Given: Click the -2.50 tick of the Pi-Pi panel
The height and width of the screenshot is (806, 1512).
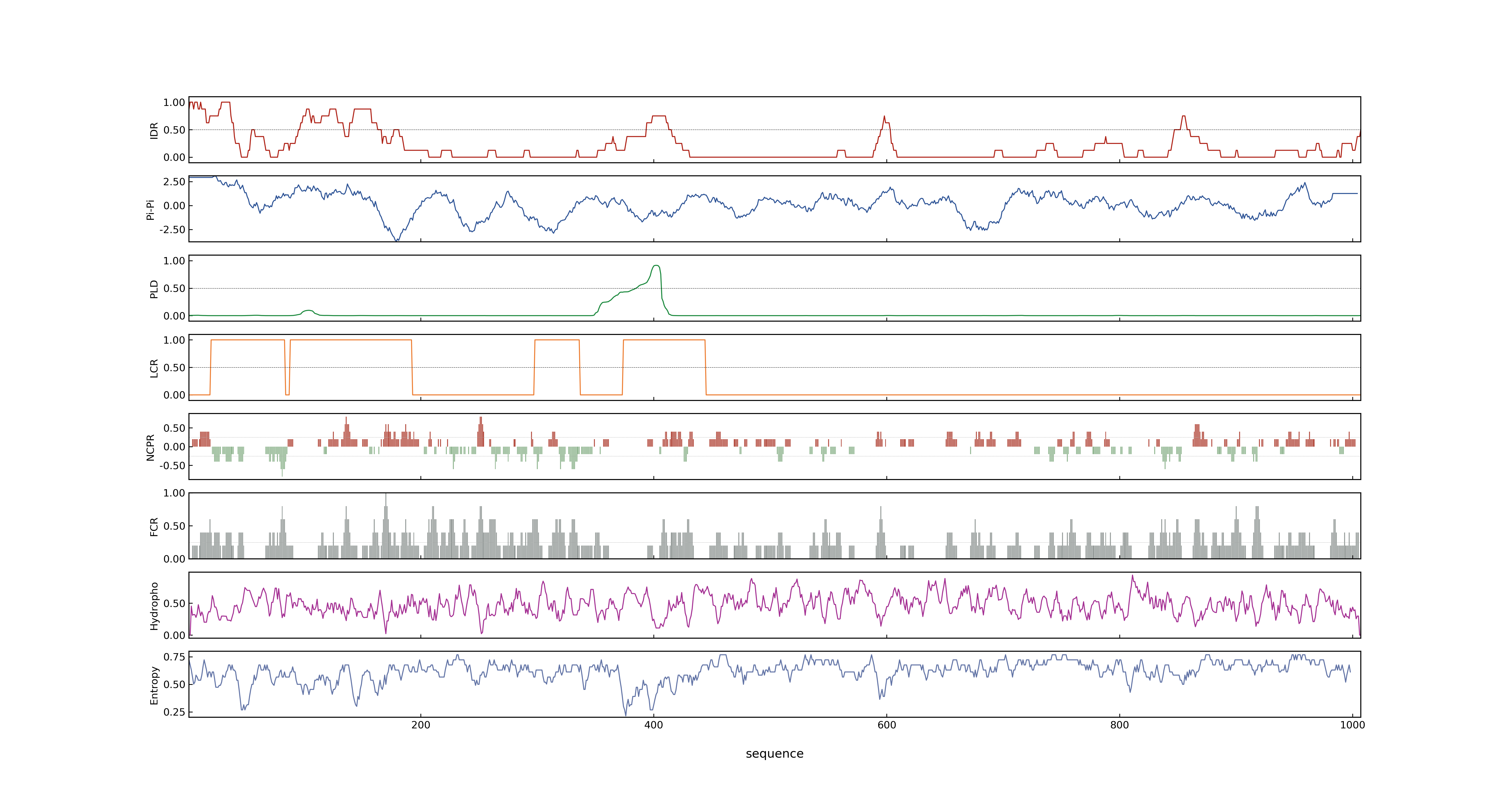Looking at the screenshot, I should (172, 230).
